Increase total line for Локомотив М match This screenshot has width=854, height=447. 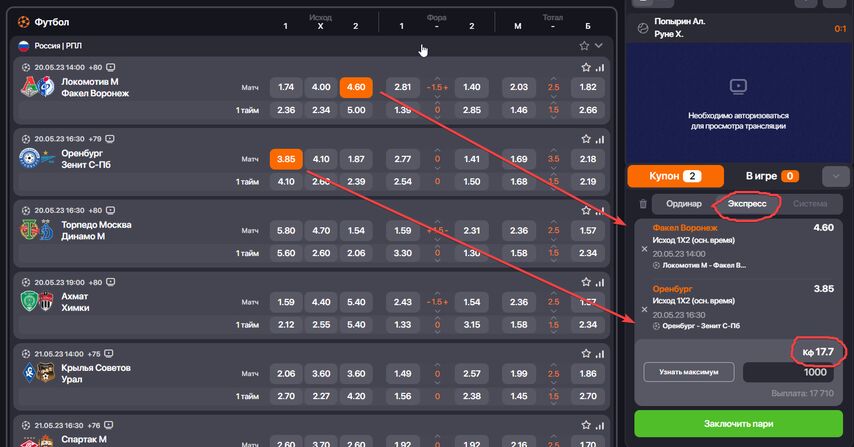(x=553, y=78)
